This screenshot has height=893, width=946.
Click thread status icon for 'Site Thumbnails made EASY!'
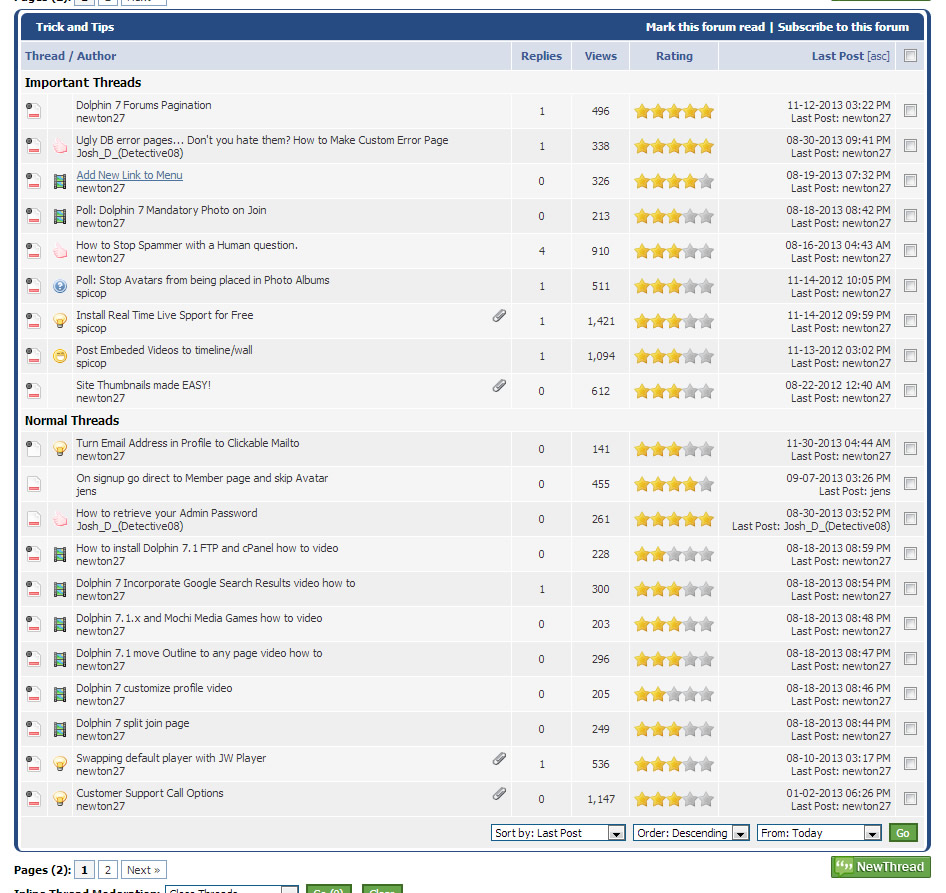pos(34,391)
